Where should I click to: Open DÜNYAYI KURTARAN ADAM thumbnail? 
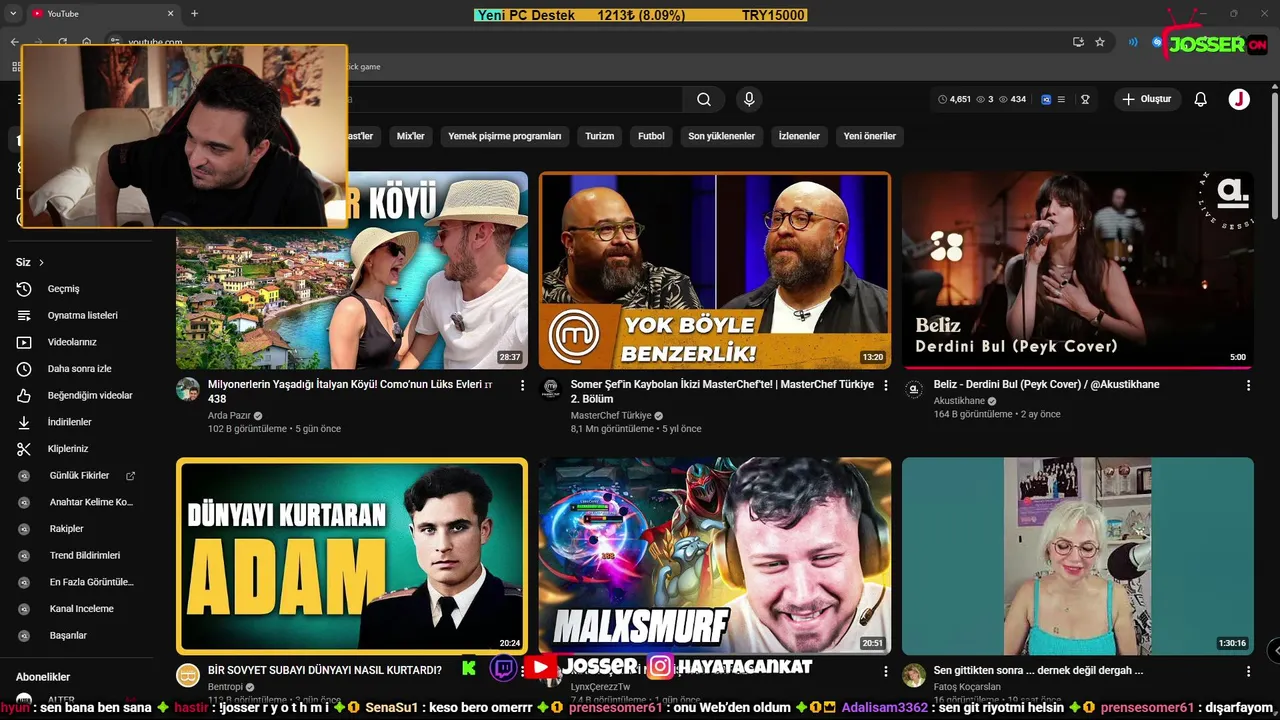(352, 555)
